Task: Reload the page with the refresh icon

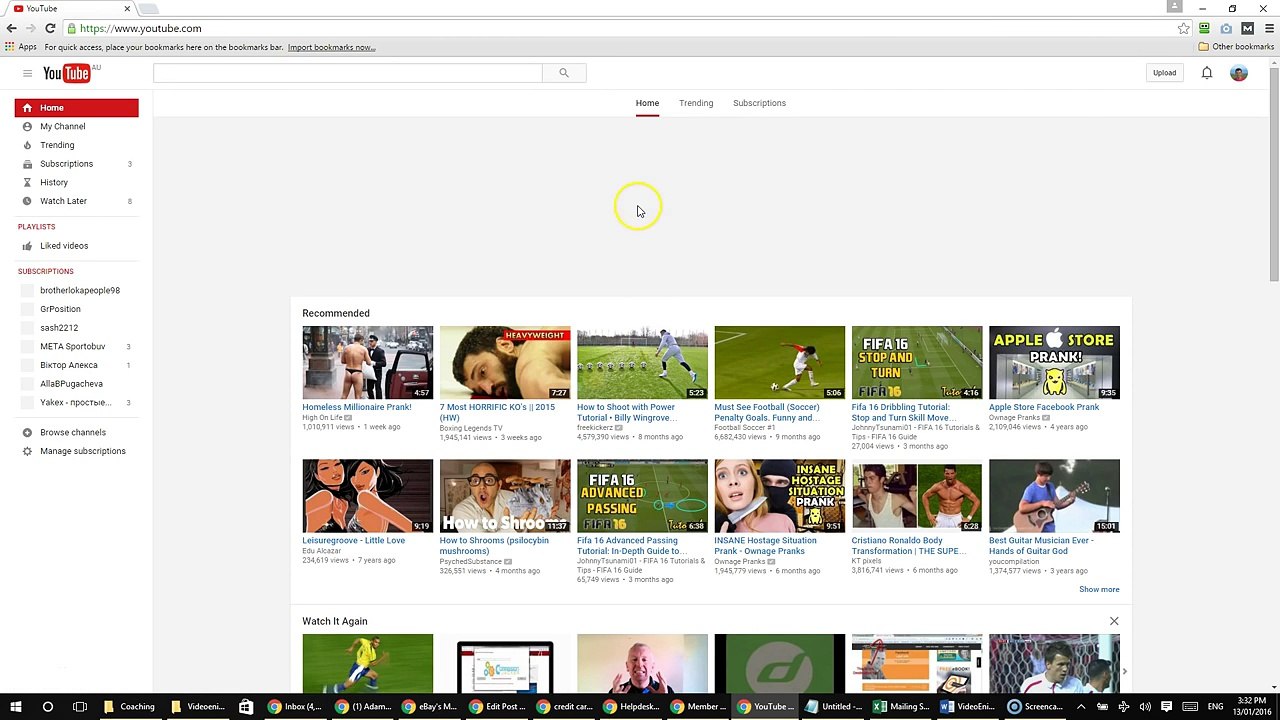Action: click(x=50, y=28)
